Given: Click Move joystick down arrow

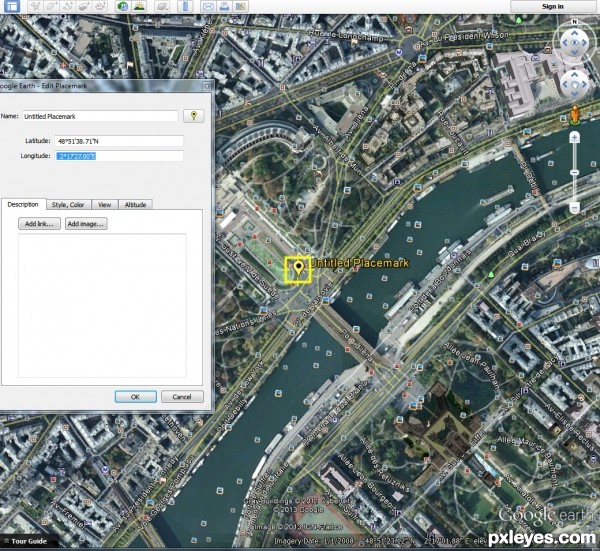Looking at the screenshot, I should tap(574, 94).
